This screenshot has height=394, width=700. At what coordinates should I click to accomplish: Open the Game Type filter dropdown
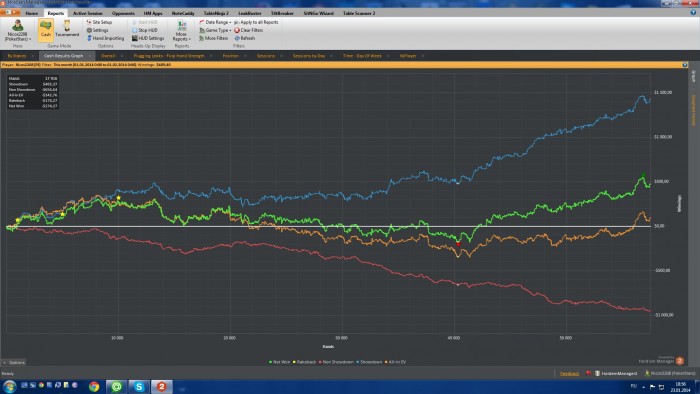[x=215, y=30]
